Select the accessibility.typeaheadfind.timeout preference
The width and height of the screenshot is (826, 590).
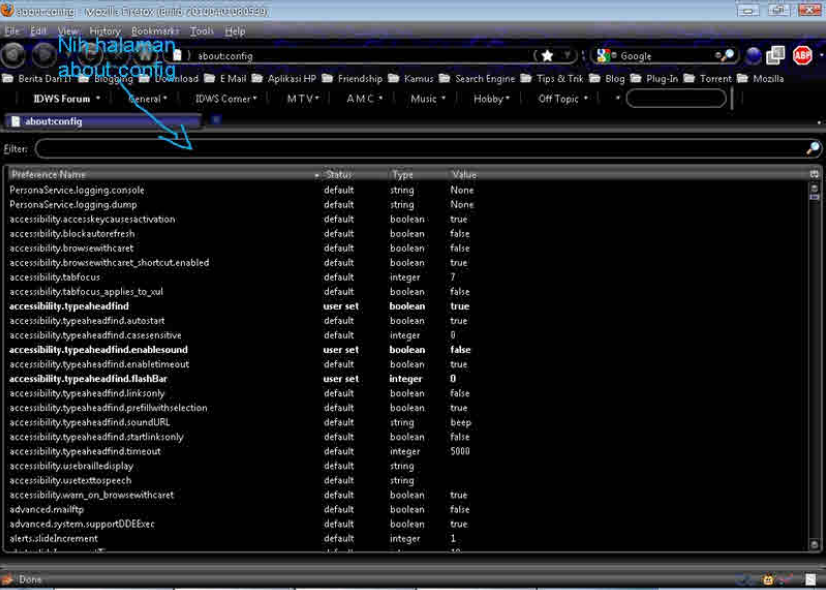click(407, 451)
